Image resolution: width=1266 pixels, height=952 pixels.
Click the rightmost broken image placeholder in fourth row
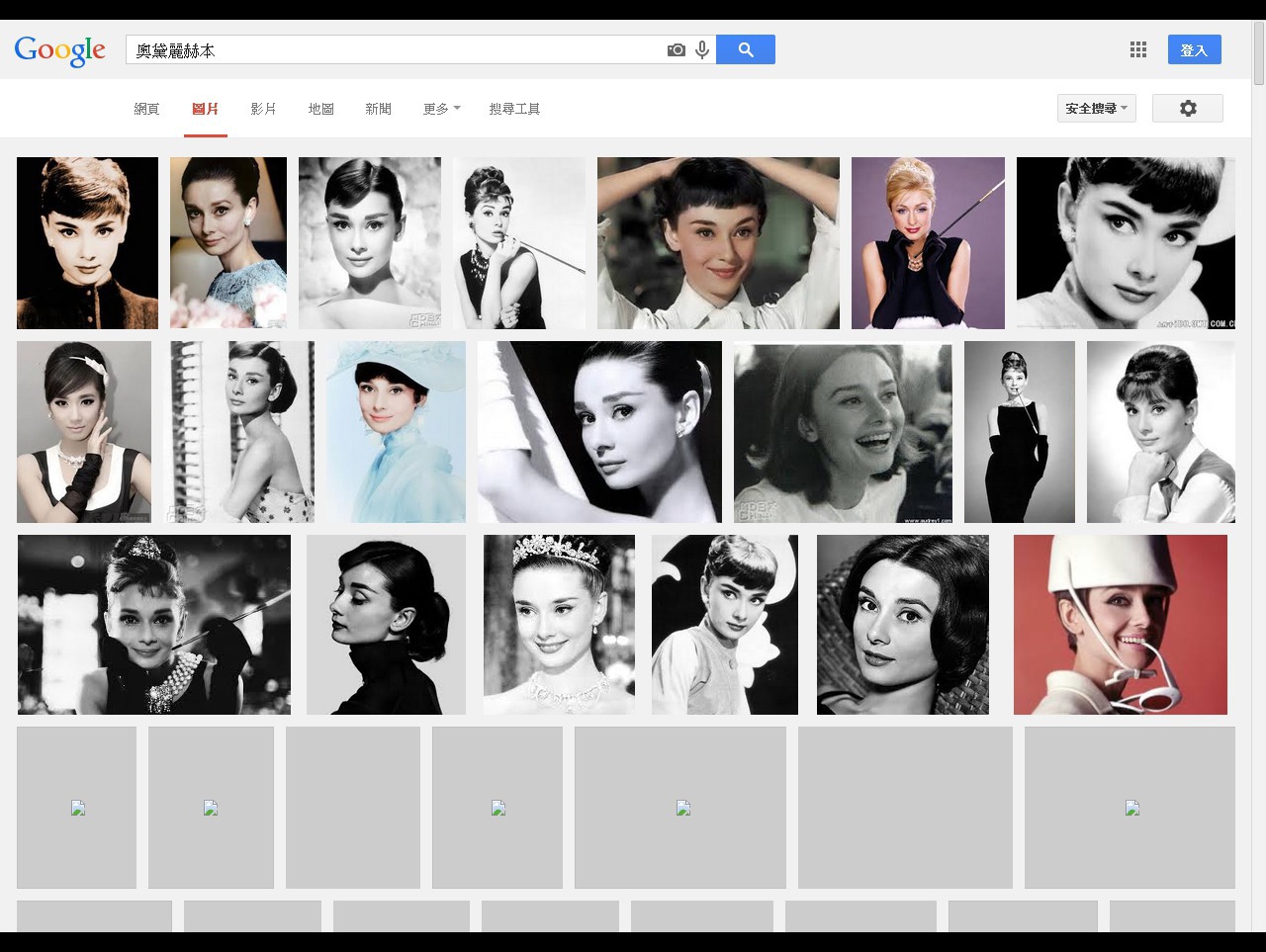(x=1131, y=808)
